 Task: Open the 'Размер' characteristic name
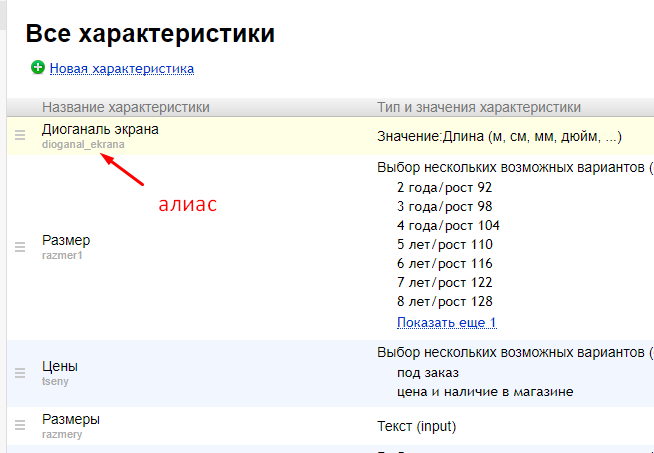point(66,241)
